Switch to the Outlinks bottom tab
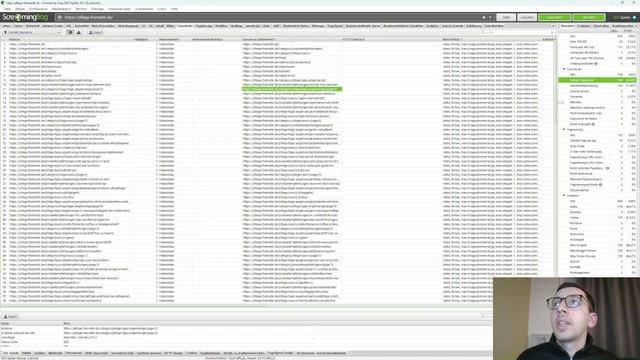The image size is (640, 360). click(40, 353)
